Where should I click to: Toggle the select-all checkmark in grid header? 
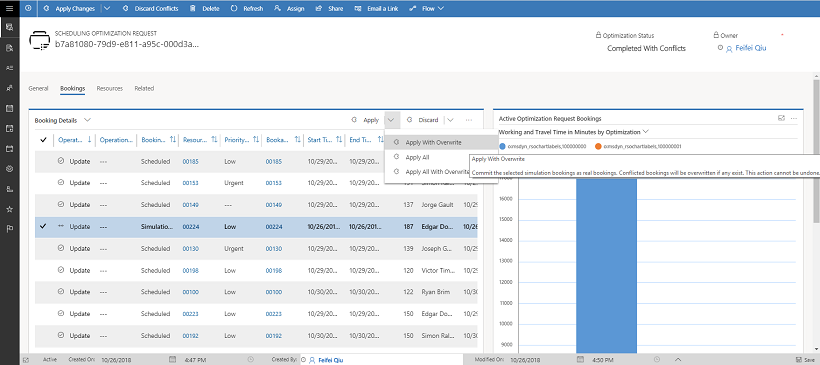[43, 140]
